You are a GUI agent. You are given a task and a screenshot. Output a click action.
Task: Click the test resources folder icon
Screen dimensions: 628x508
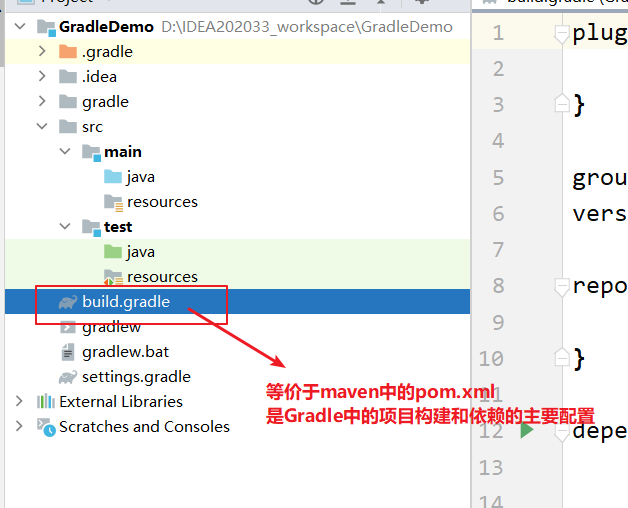click(x=113, y=277)
